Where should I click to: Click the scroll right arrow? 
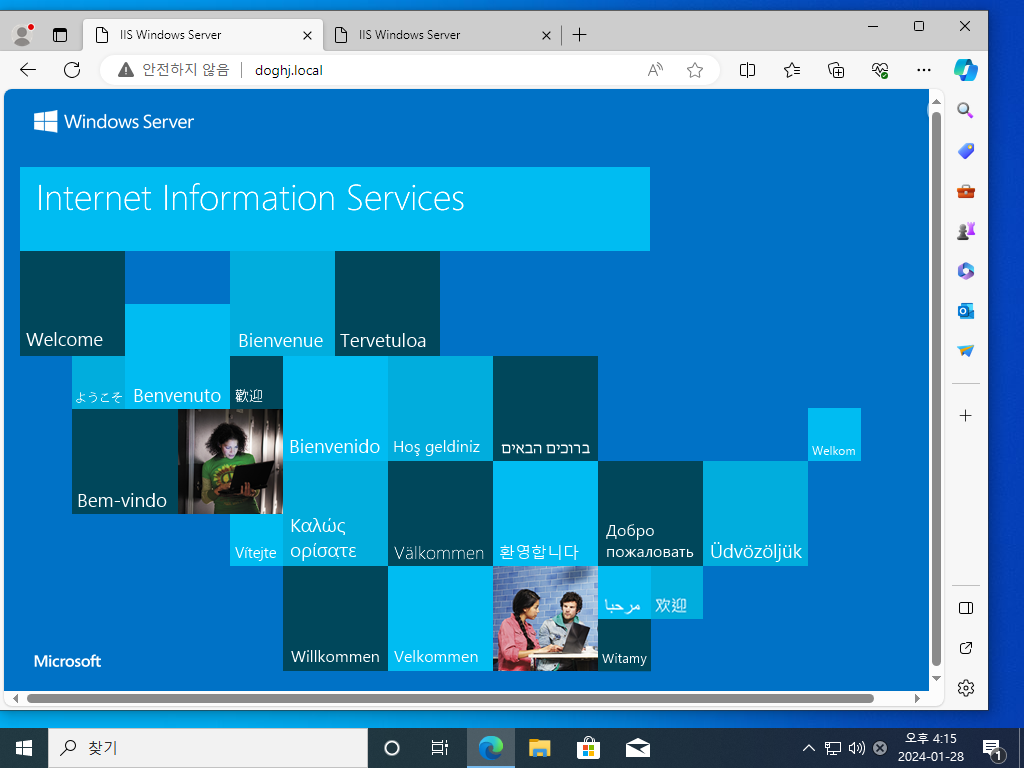pyautogui.click(x=917, y=698)
